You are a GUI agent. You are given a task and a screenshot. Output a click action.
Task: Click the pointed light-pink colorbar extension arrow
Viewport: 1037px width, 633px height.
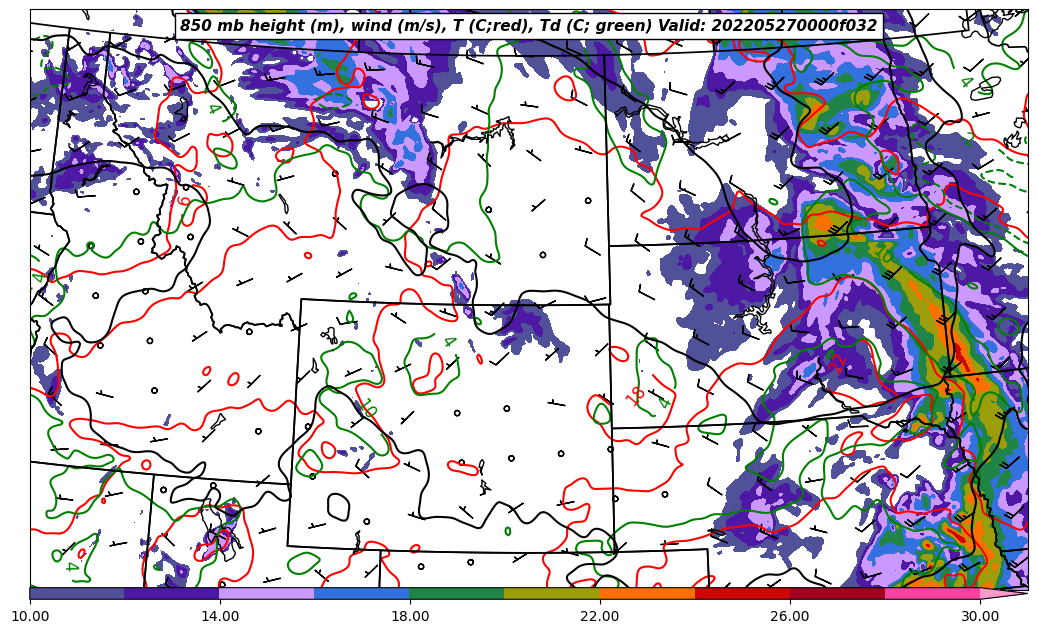click(x=1002, y=593)
